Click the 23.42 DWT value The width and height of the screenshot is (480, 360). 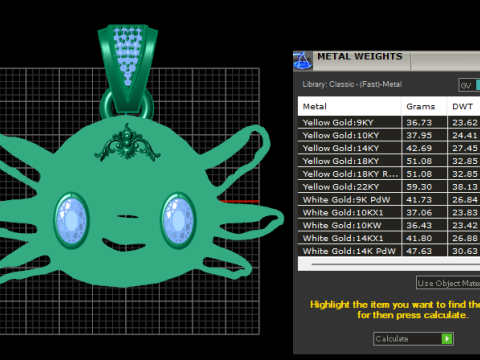tap(465, 225)
